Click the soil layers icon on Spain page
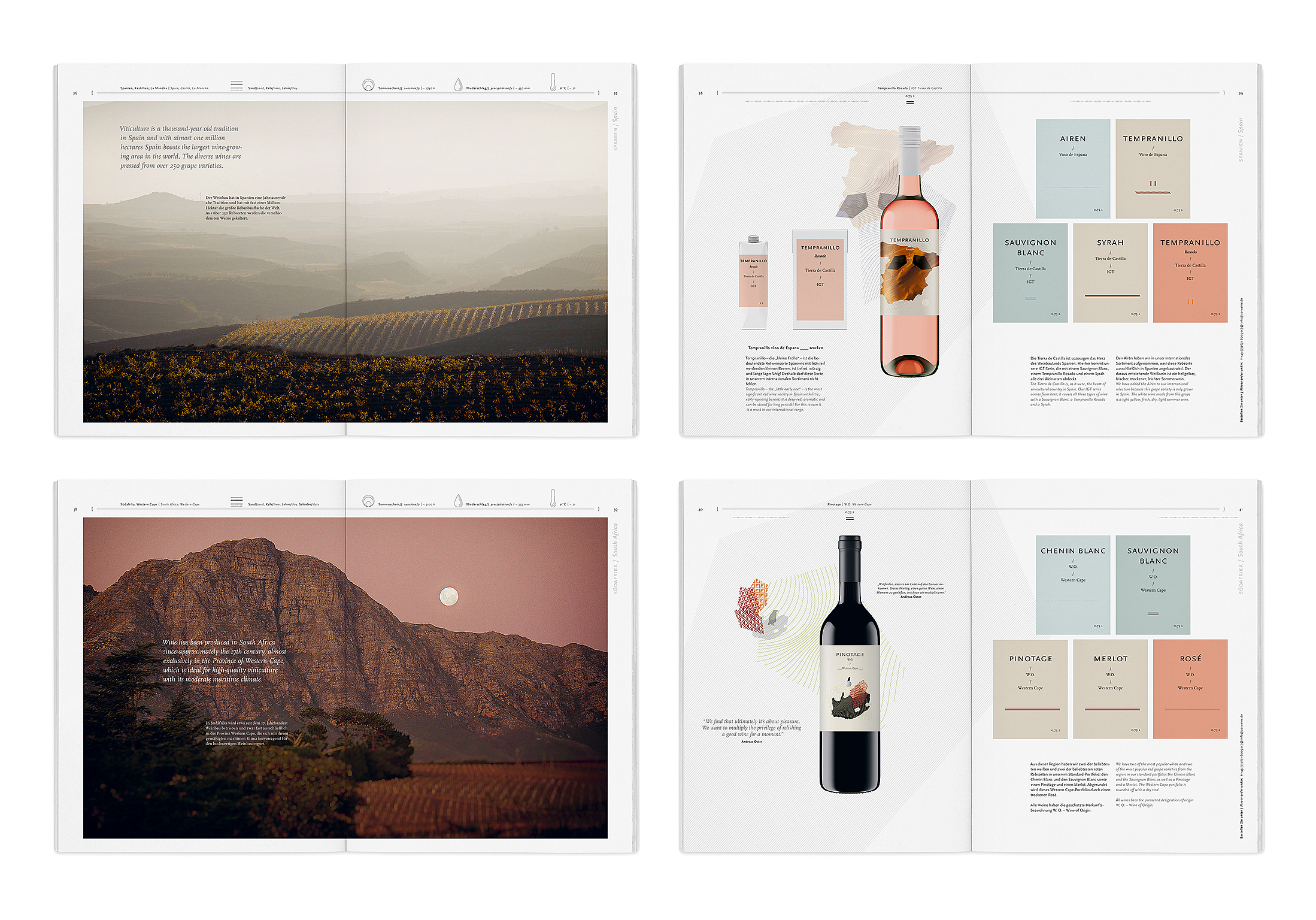The width and height of the screenshot is (1316, 920). [x=236, y=86]
